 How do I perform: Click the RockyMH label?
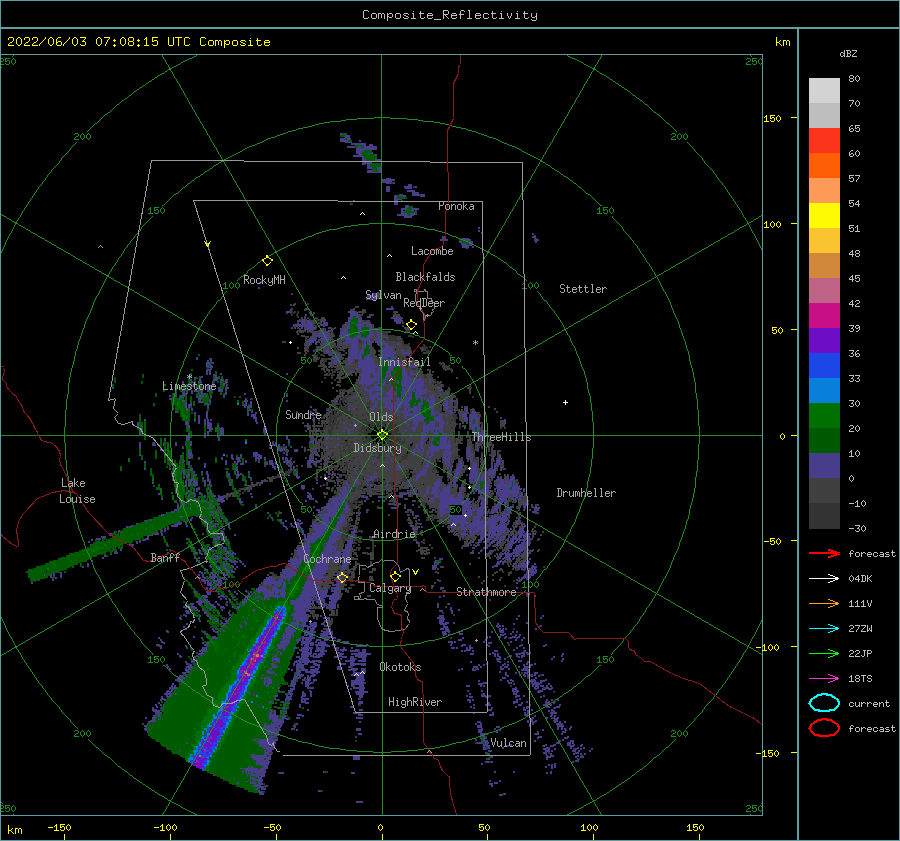point(264,280)
